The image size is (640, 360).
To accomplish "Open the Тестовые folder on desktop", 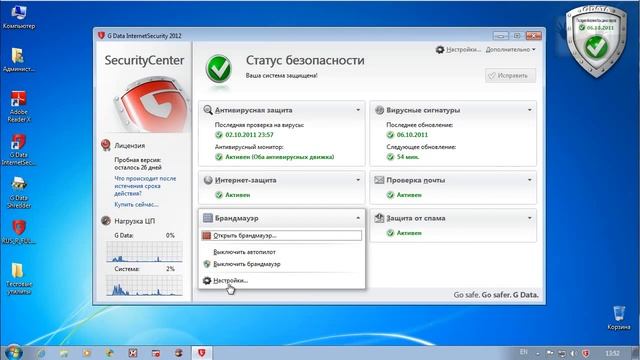I will pos(19,278).
